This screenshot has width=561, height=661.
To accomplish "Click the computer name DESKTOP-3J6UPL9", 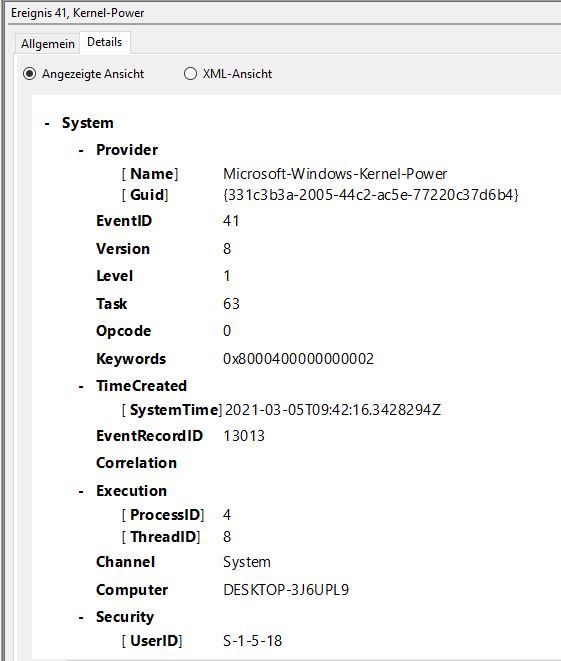I will (286, 590).
